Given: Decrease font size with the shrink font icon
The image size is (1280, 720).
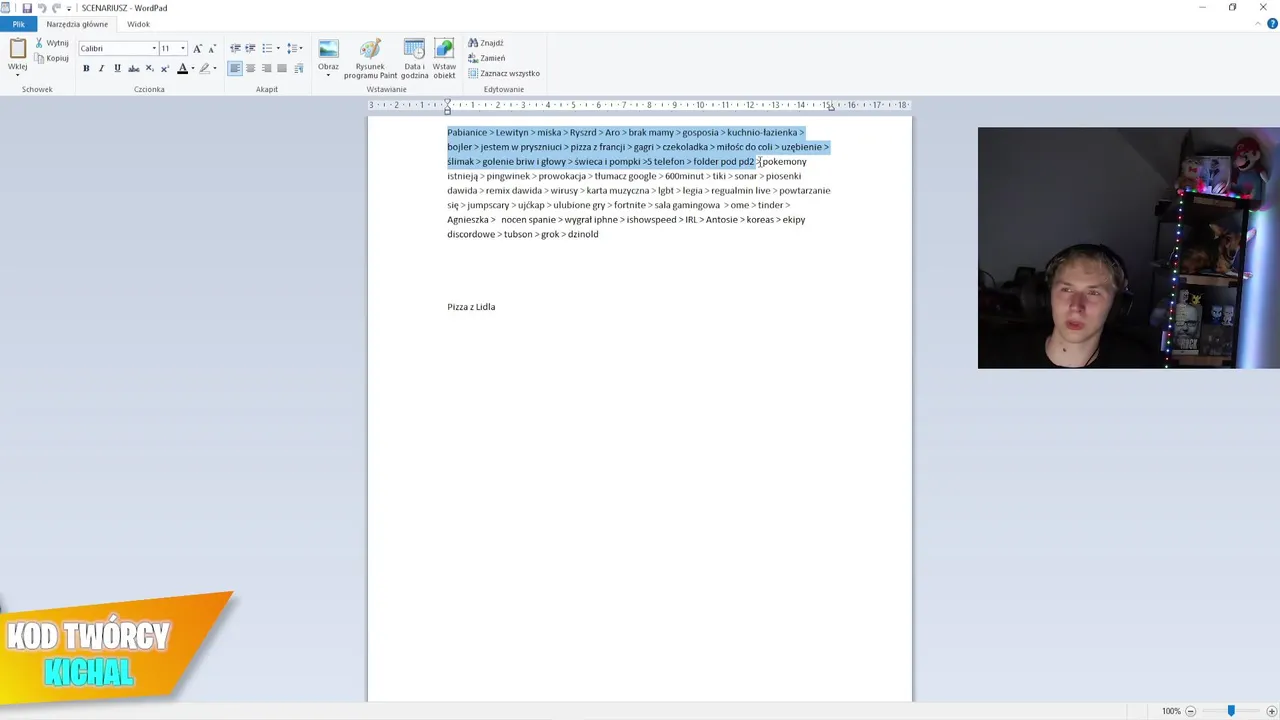Looking at the screenshot, I should [x=211, y=48].
